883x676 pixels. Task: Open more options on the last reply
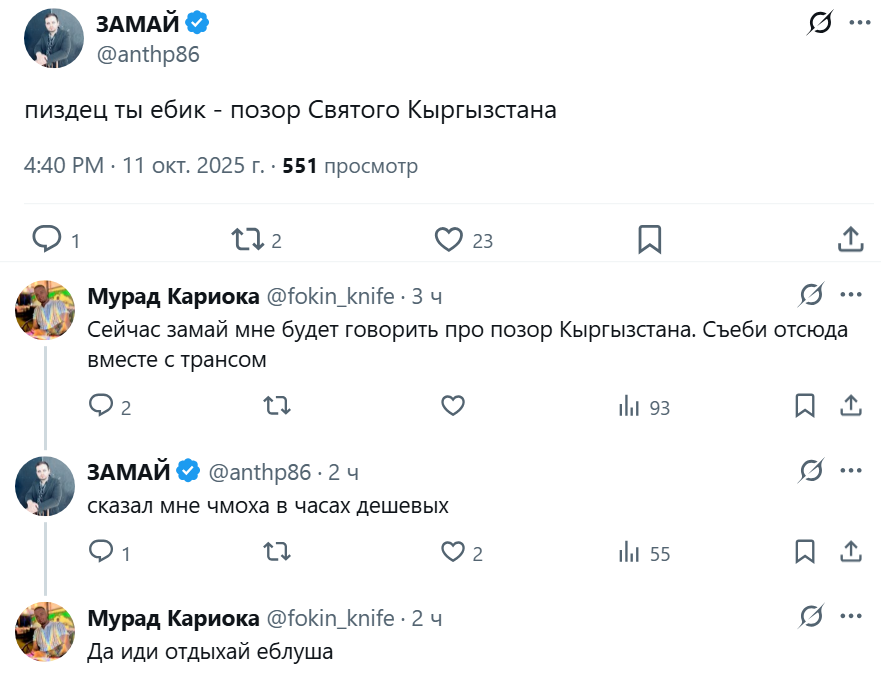pyautogui.click(x=850, y=618)
